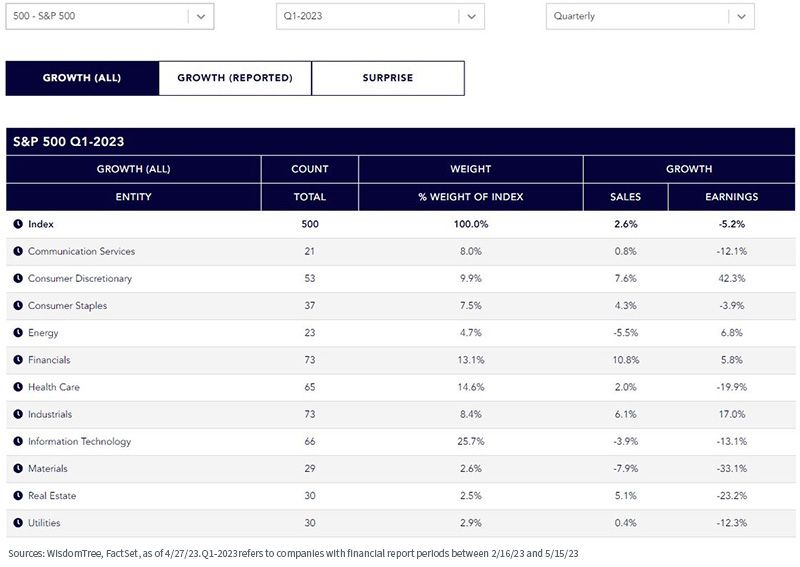The image size is (800, 567).
Task: Click the clock icon beside Energy
Action: [18, 333]
